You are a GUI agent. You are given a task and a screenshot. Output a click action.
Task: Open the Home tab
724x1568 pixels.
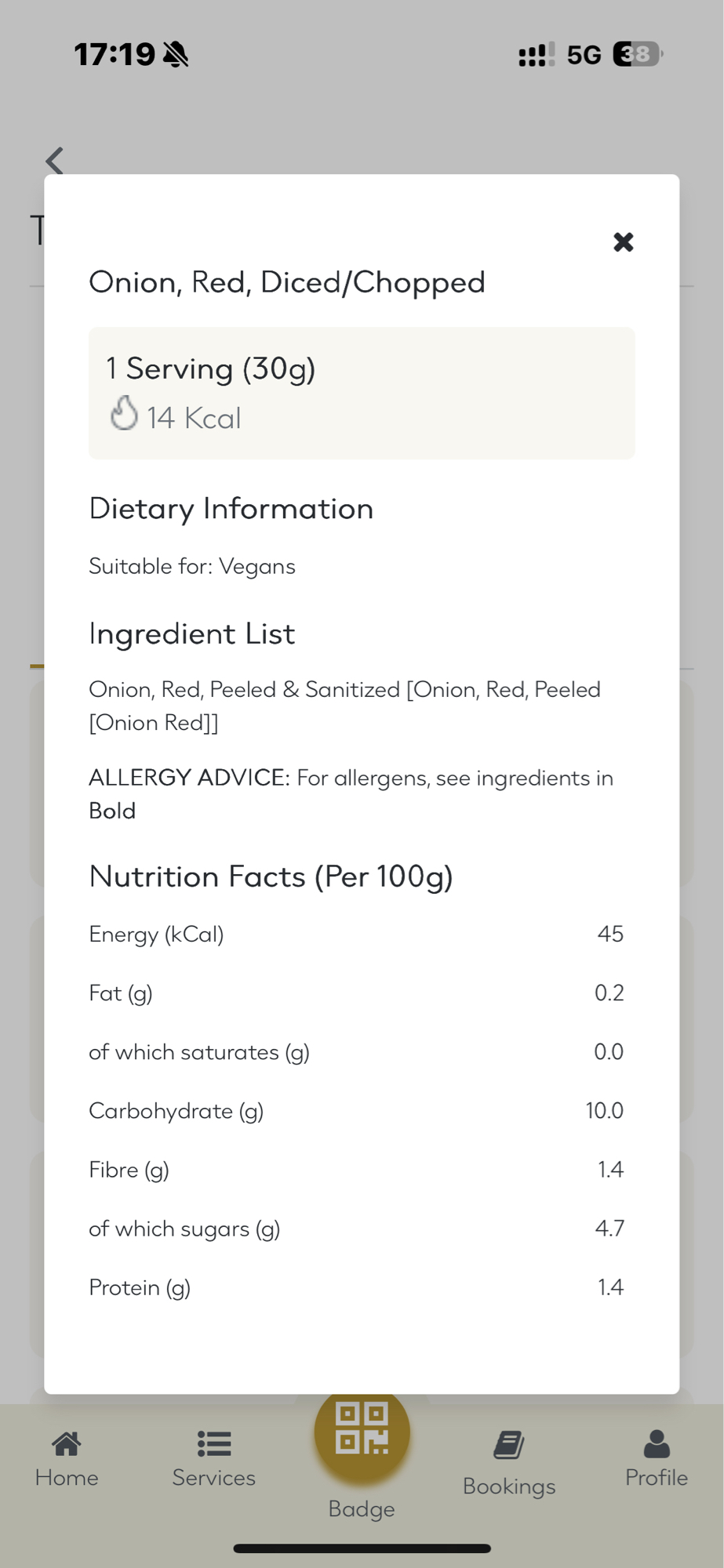click(x=67, y=1477)
